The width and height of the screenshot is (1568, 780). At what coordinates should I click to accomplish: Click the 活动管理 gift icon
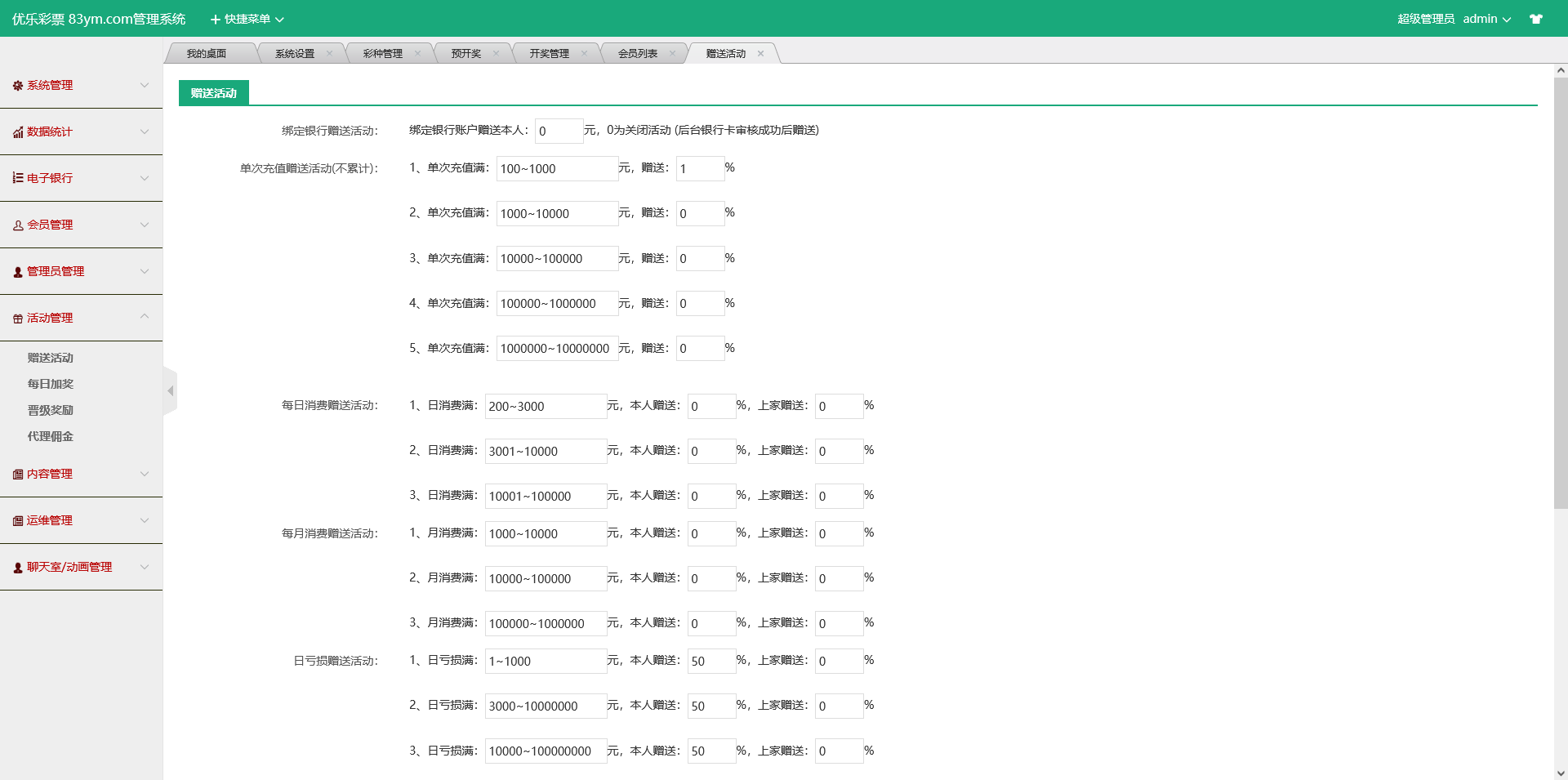18,319
